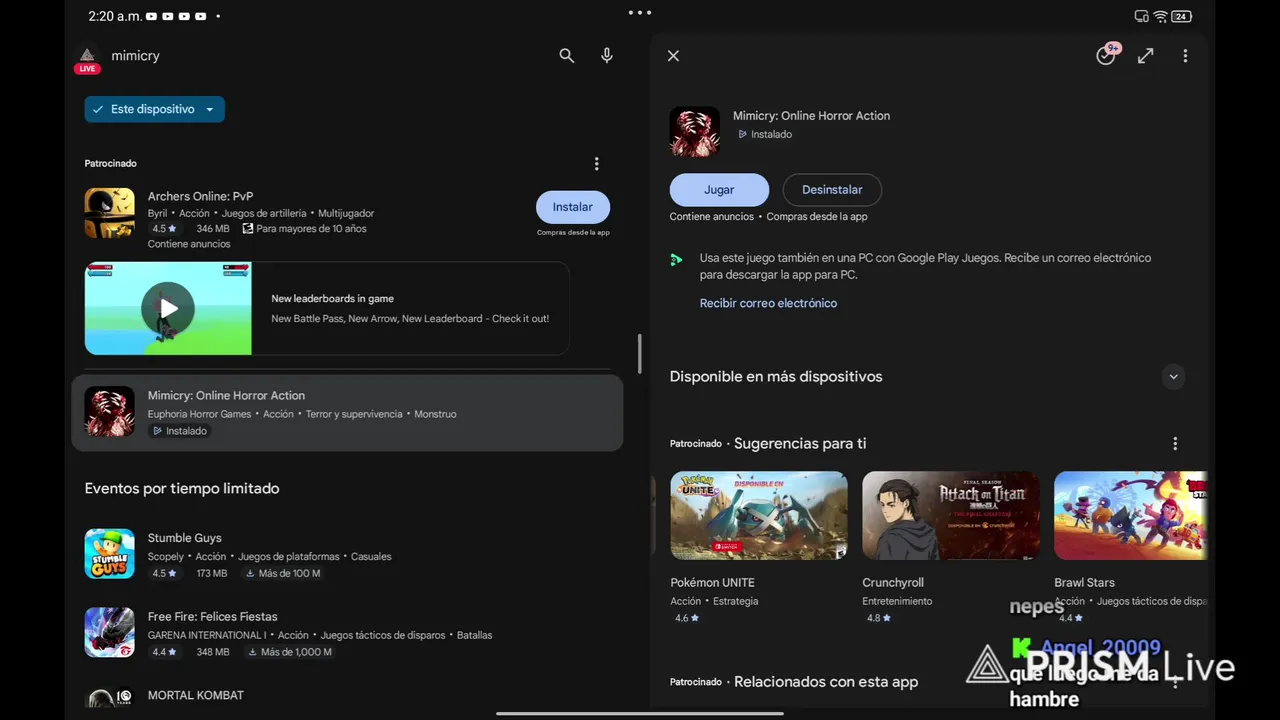Expand Disponible en más dispositivos section
The width and height of the screenshot is (1280, 720).
[x=1174, y=377]
